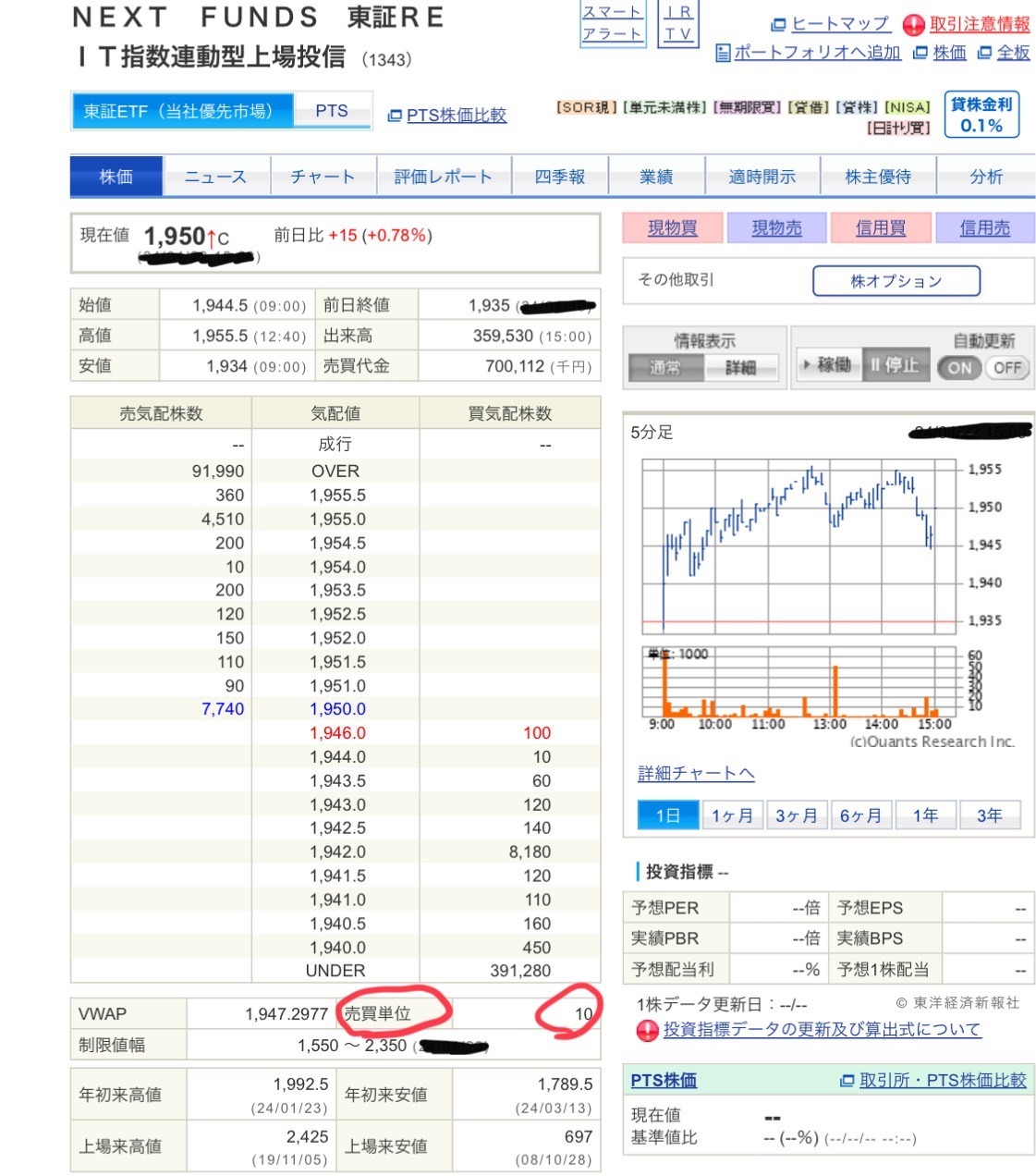This screenshot has width=1036, height=1176.
Task: Click the 停止 pause control
Action: point(895,365)
